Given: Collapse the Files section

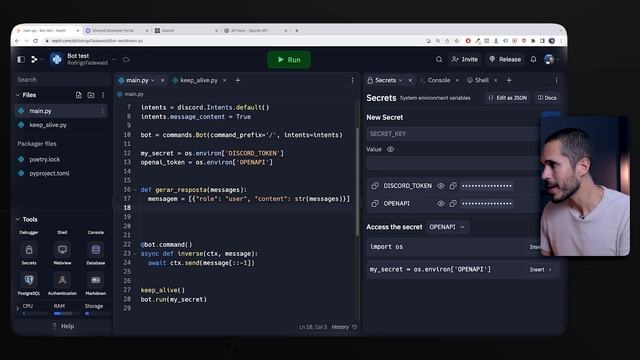Looking at the screenshot, I should 18,95.
